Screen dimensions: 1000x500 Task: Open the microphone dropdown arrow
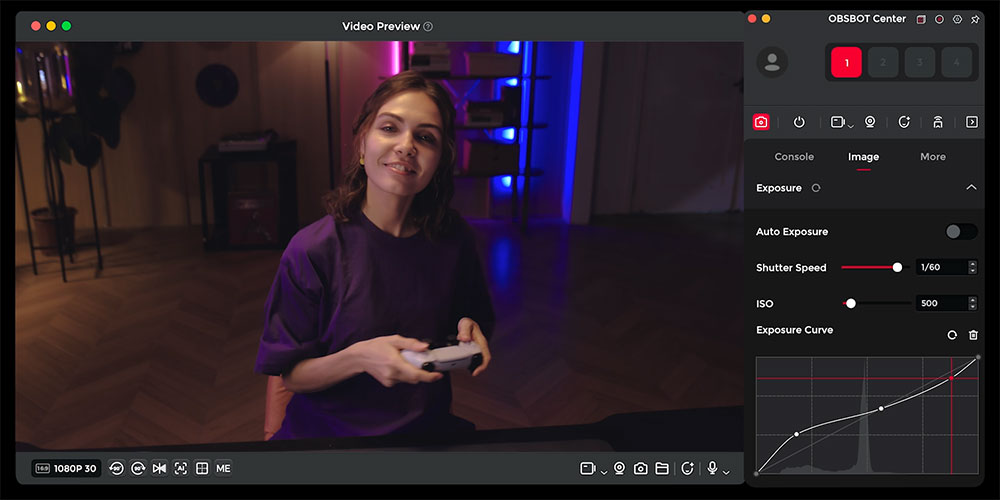[726, 473]
